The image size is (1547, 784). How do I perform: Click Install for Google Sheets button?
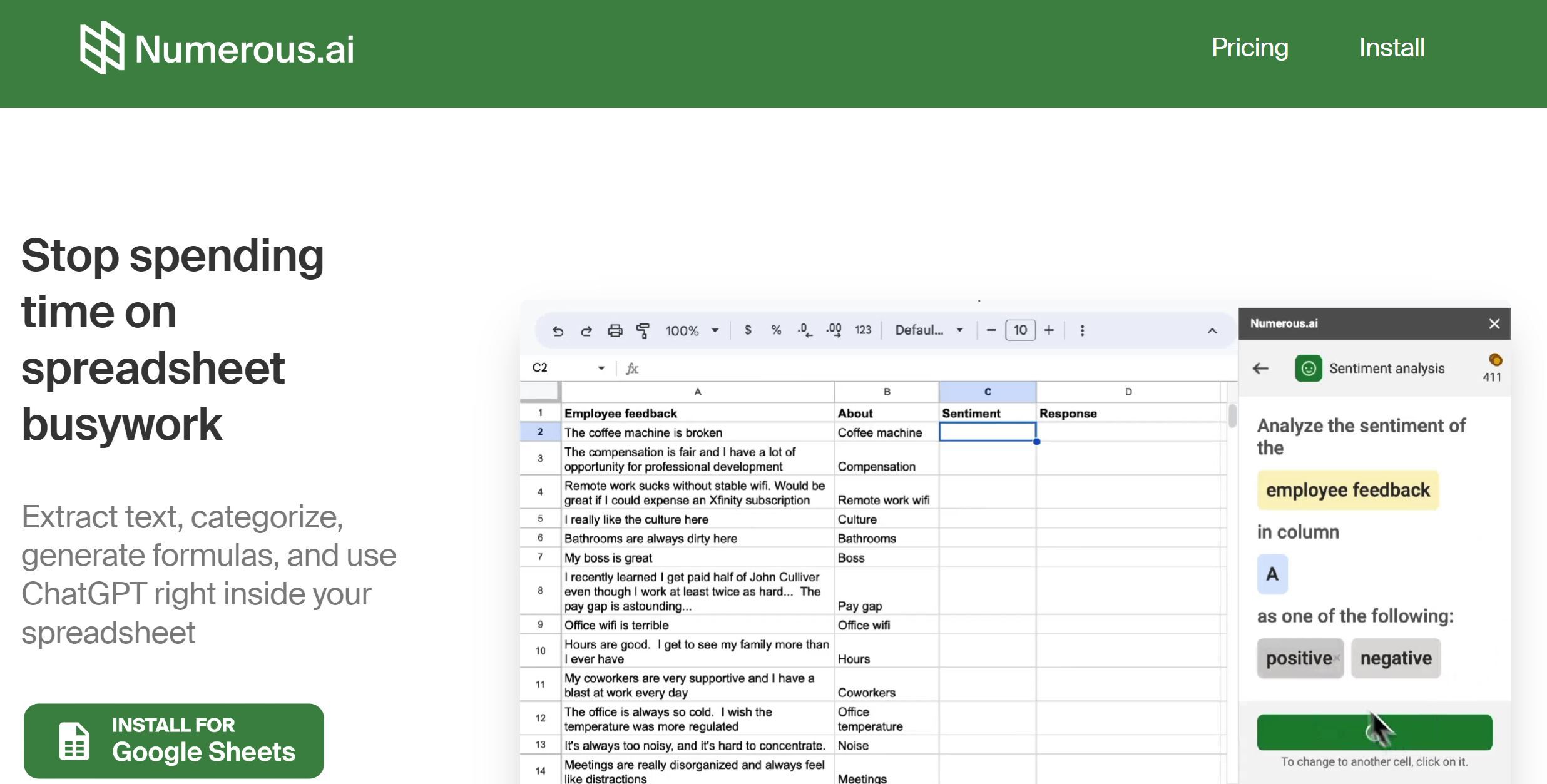click(x=174, y=741)
